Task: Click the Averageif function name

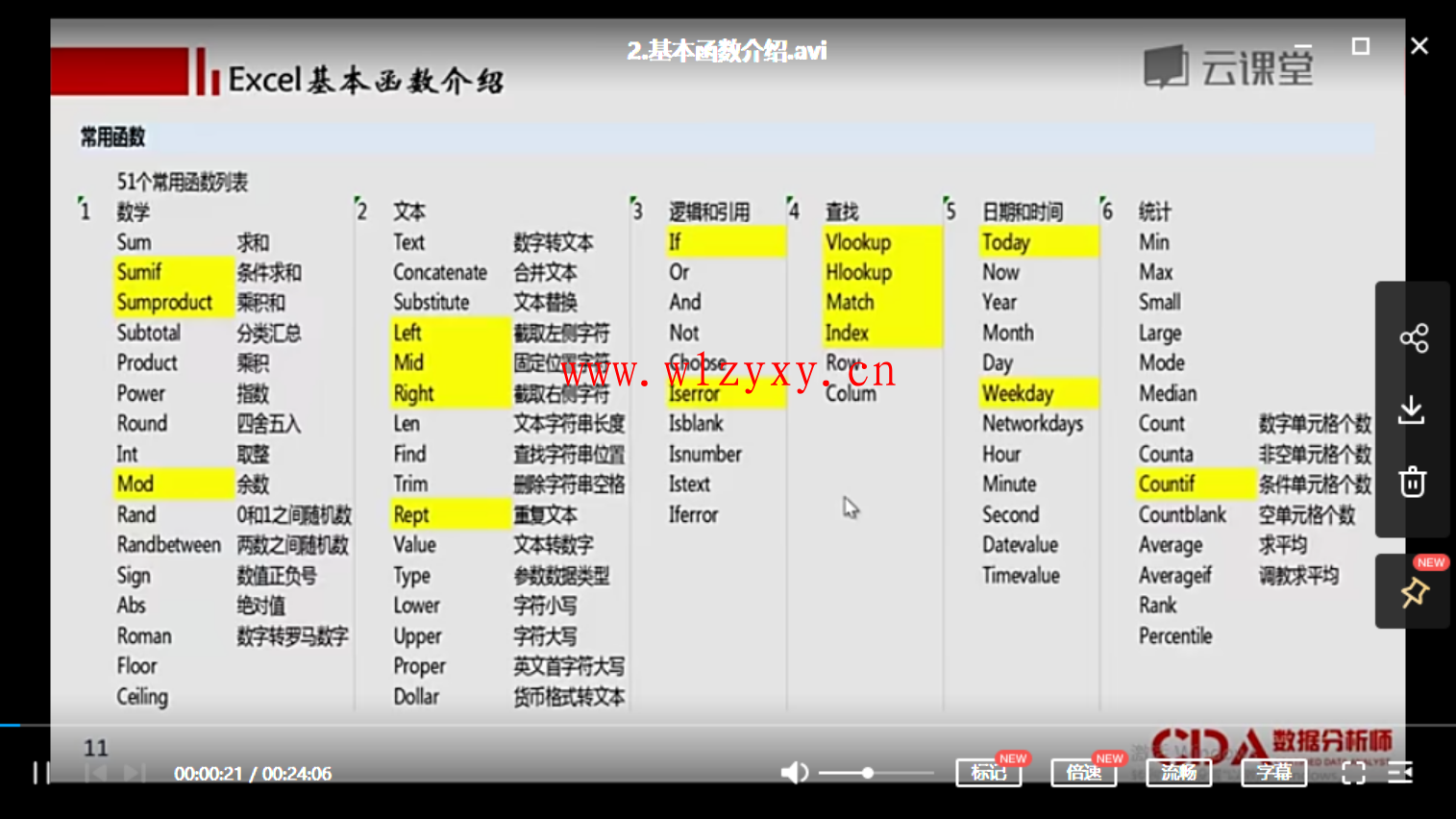Action: pos(1174,576)
